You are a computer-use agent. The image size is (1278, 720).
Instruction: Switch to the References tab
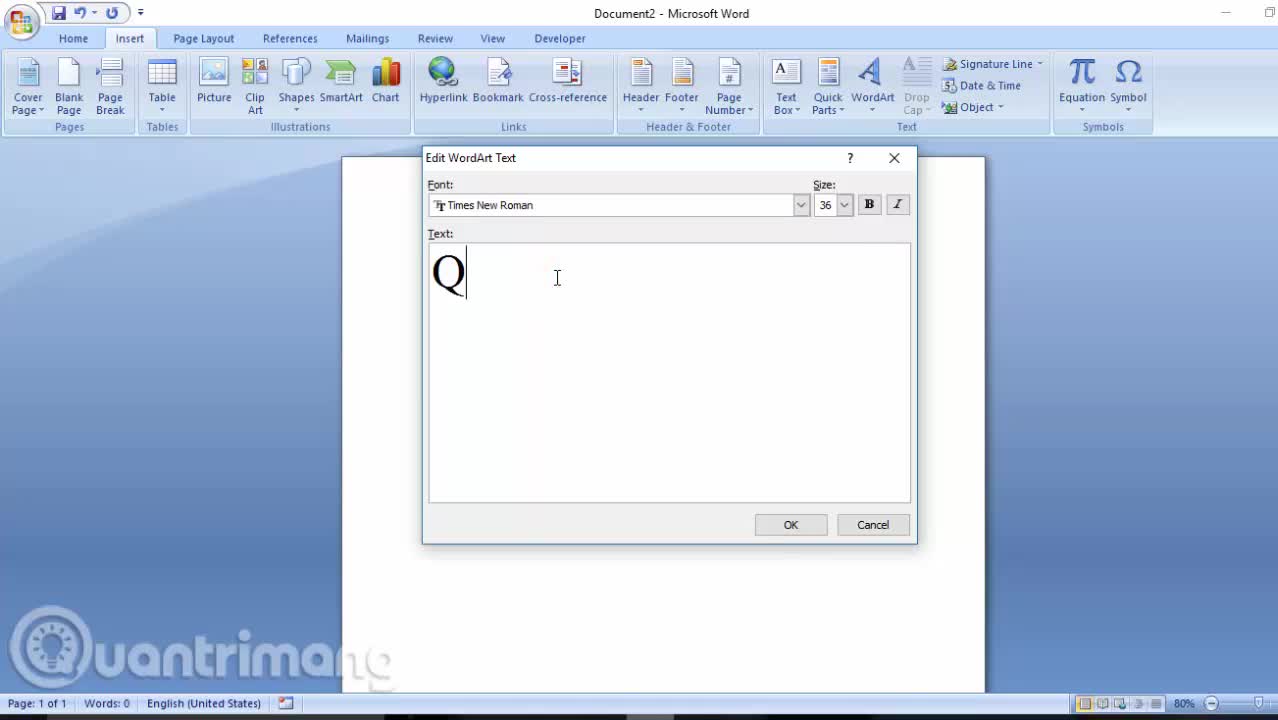pyautogui.click(x=290, y=38)
